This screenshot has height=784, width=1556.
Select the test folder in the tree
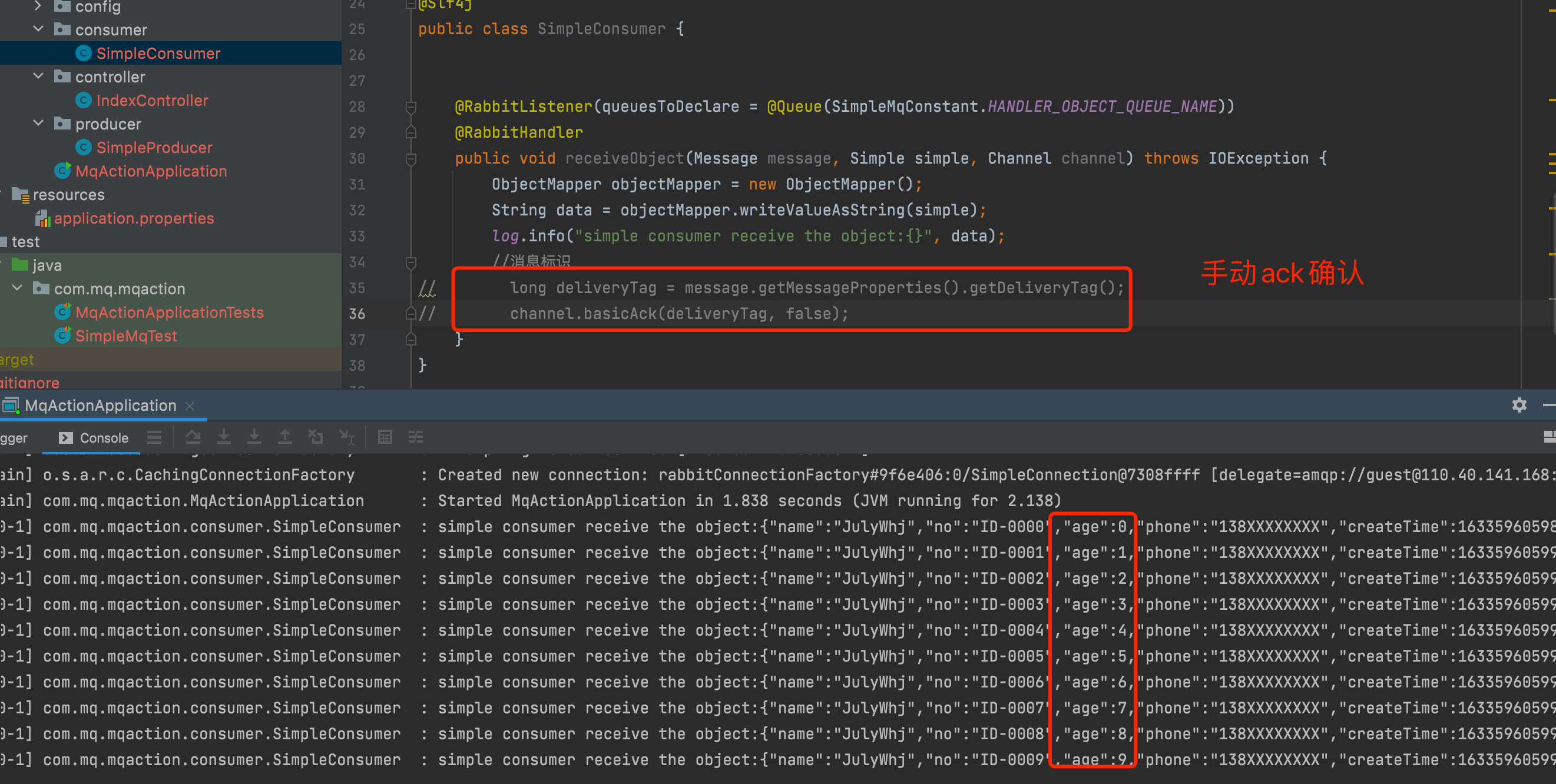point(25,242)
